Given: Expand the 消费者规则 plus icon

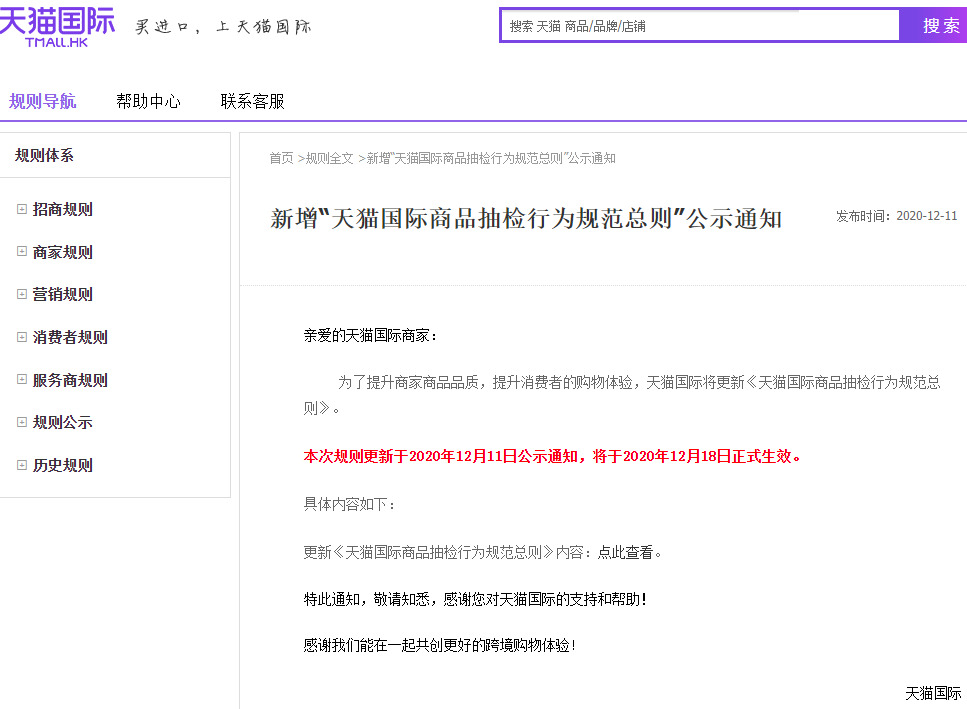Looking at the screenshot, I should coord(22,337).
